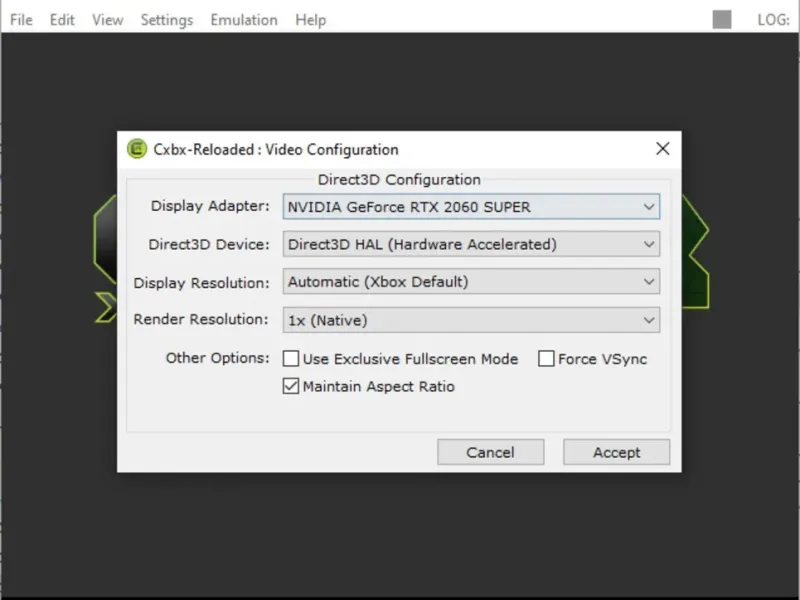This screenshot has width=800, height=600.
Task: Uncheck Maintain Aspect Ratio
Action: point(291,386)
